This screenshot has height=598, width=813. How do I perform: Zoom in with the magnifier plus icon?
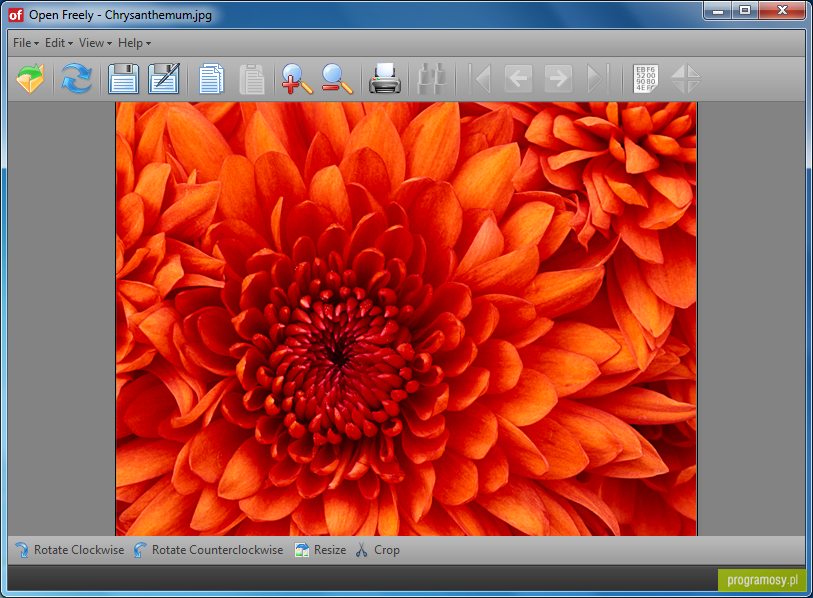coord(297,78)
